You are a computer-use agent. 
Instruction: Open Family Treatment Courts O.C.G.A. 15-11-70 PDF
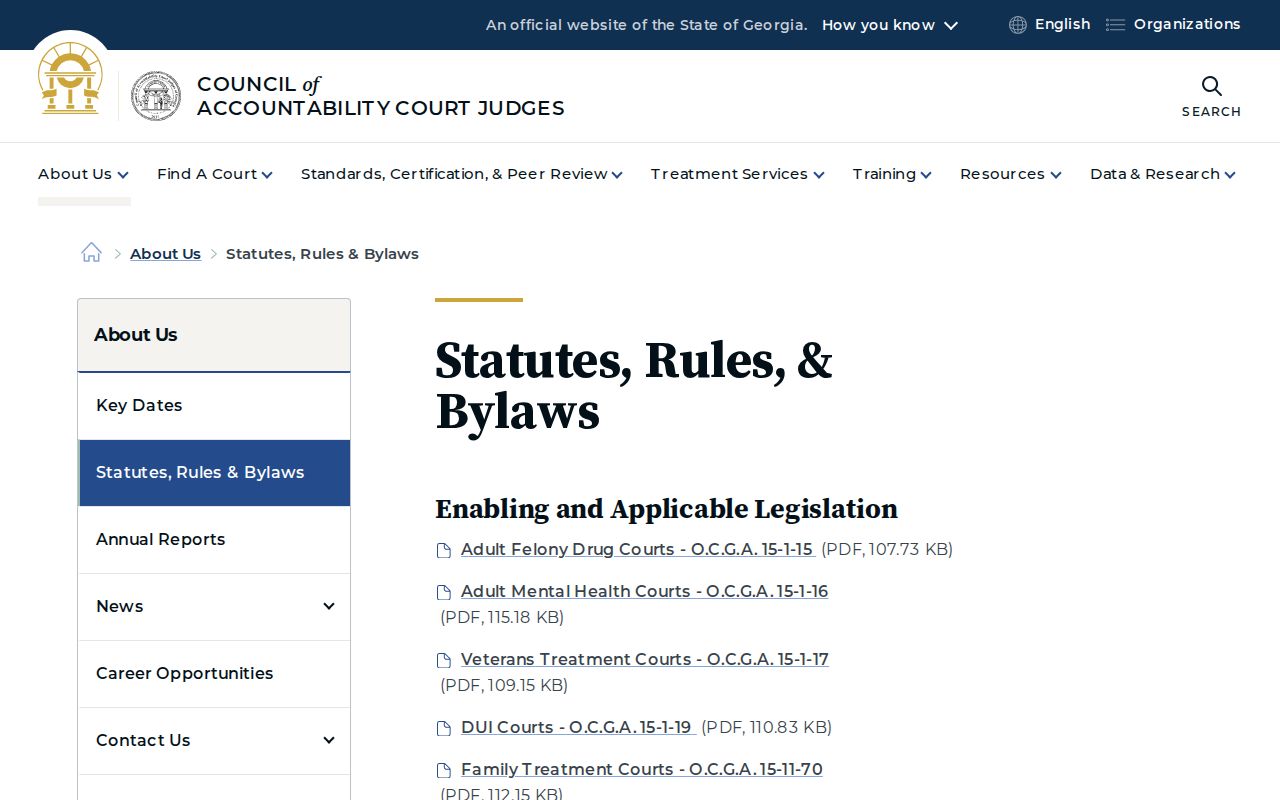click(642, 769)
